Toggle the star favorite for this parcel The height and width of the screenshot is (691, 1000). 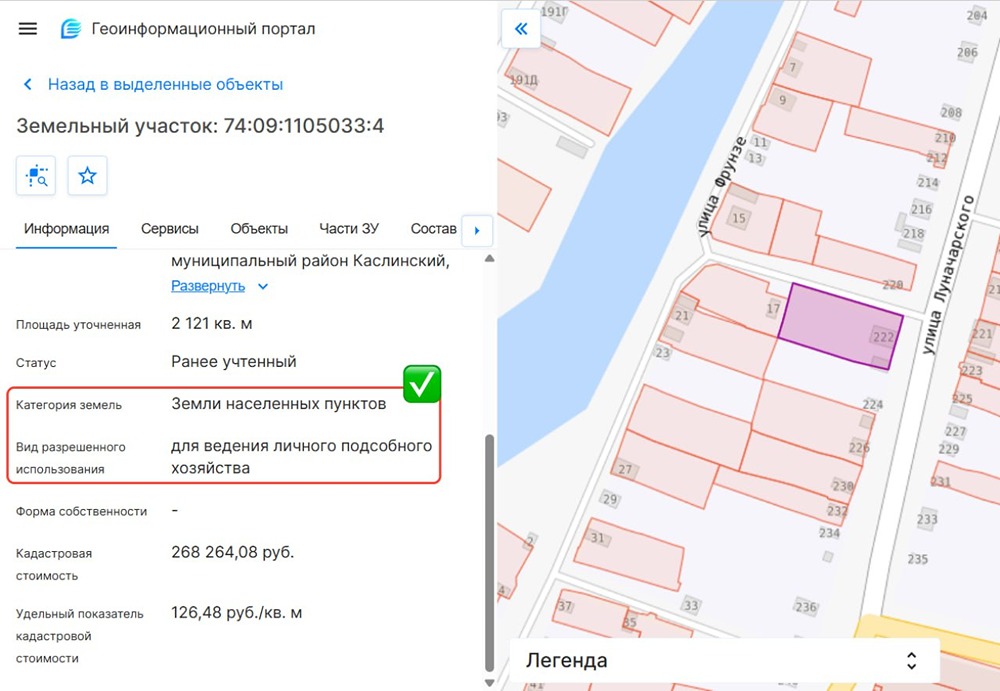point(87,175)
